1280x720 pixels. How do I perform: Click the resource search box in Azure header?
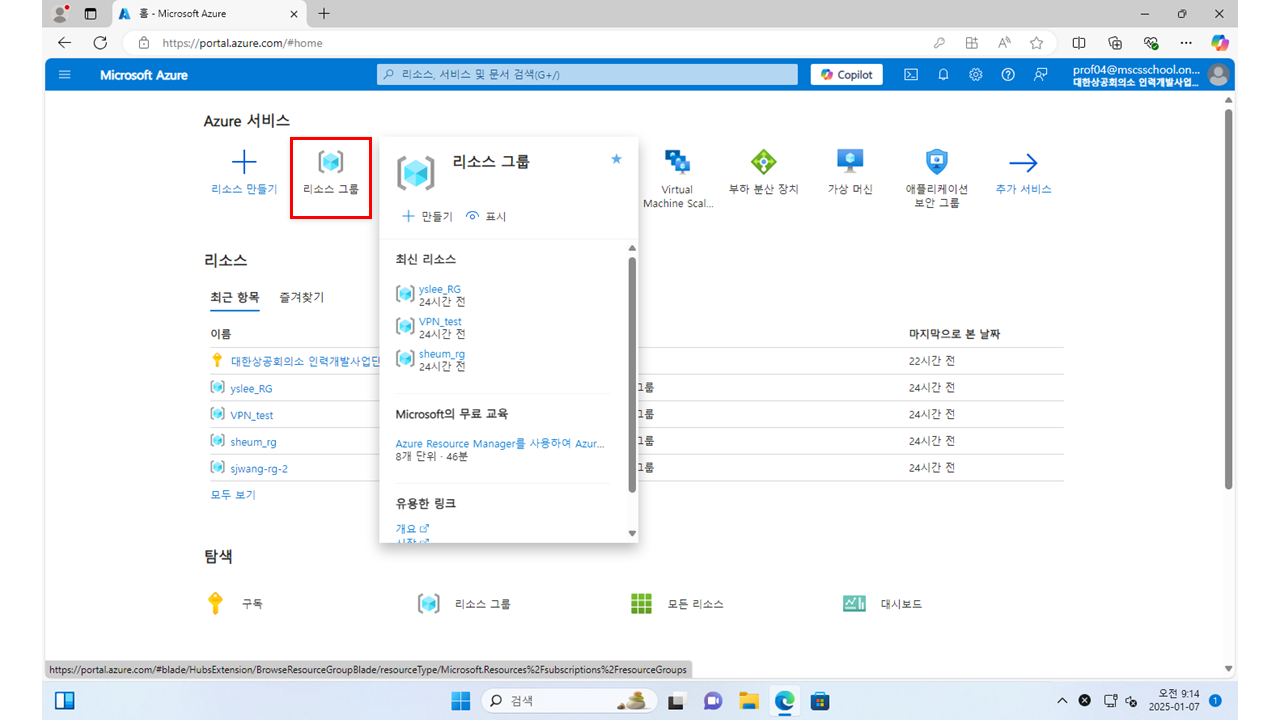pos(588,75)
